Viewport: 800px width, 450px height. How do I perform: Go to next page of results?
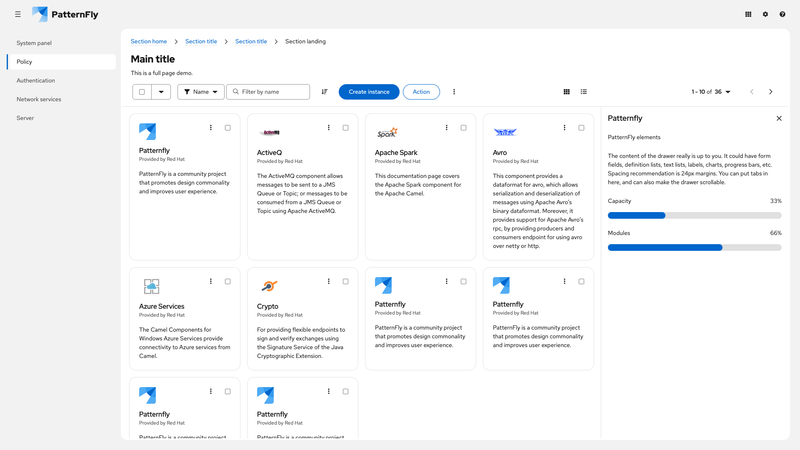point(770,92)
